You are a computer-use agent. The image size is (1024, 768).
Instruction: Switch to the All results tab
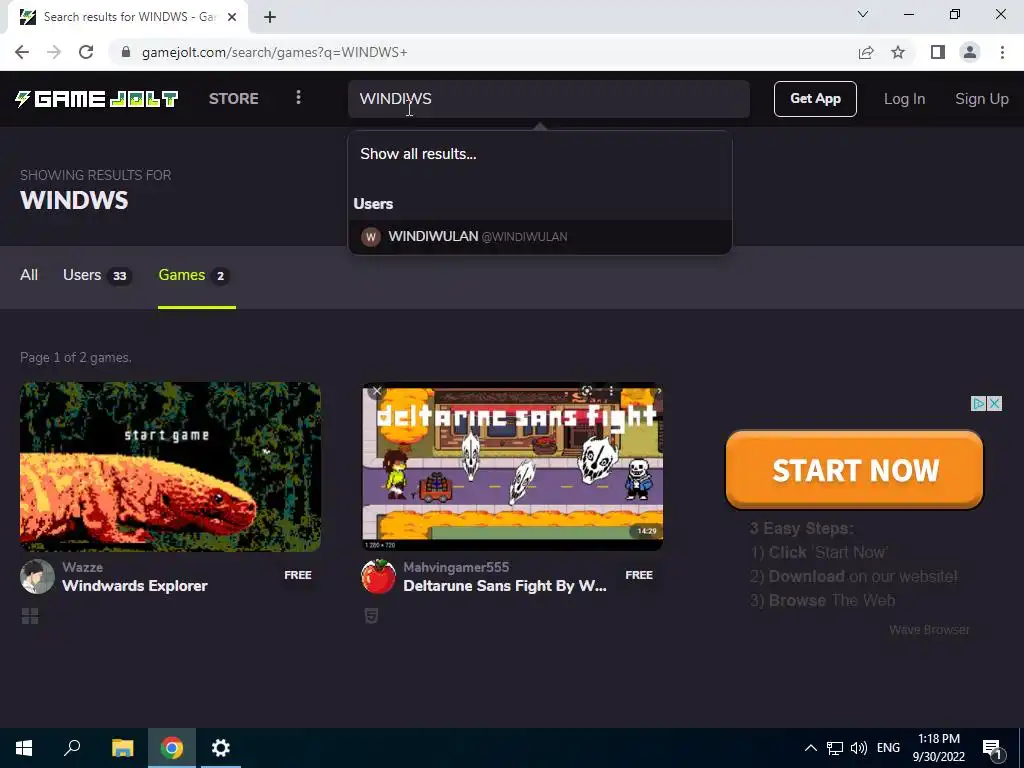29,275
